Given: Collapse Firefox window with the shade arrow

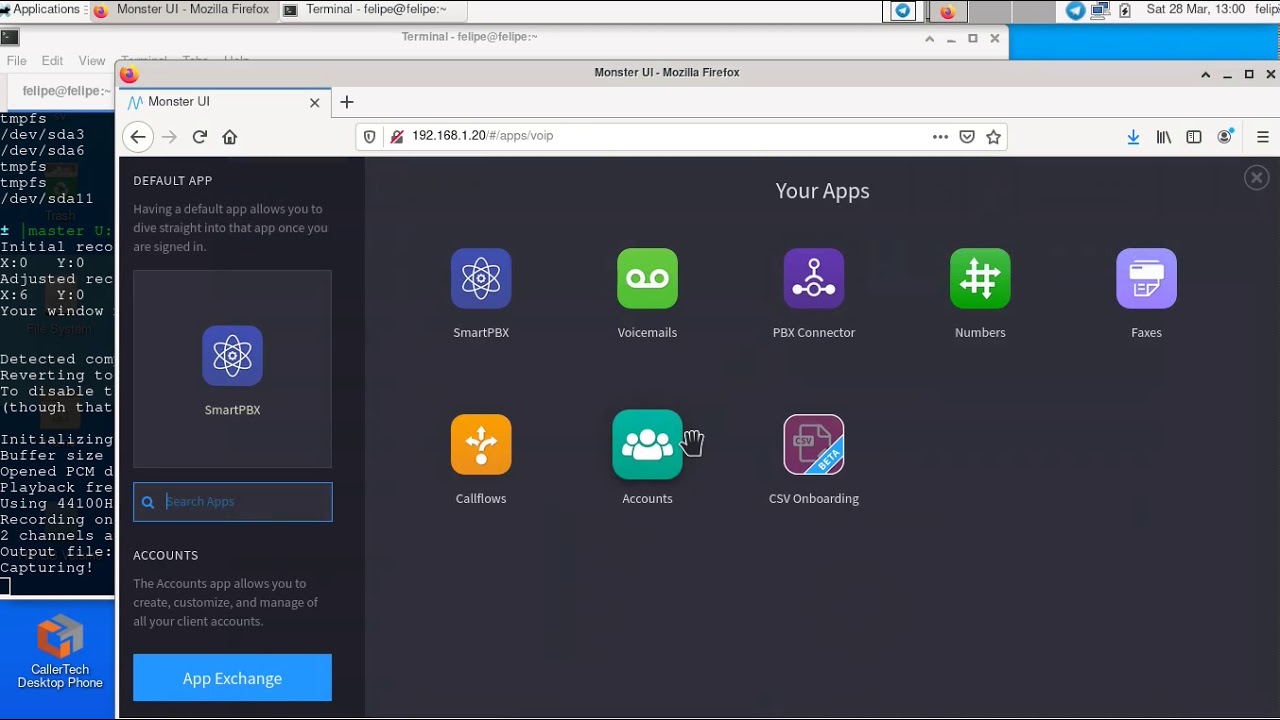Looking at the screenshot, I should pyautogui.click(x=1205, y=74).
